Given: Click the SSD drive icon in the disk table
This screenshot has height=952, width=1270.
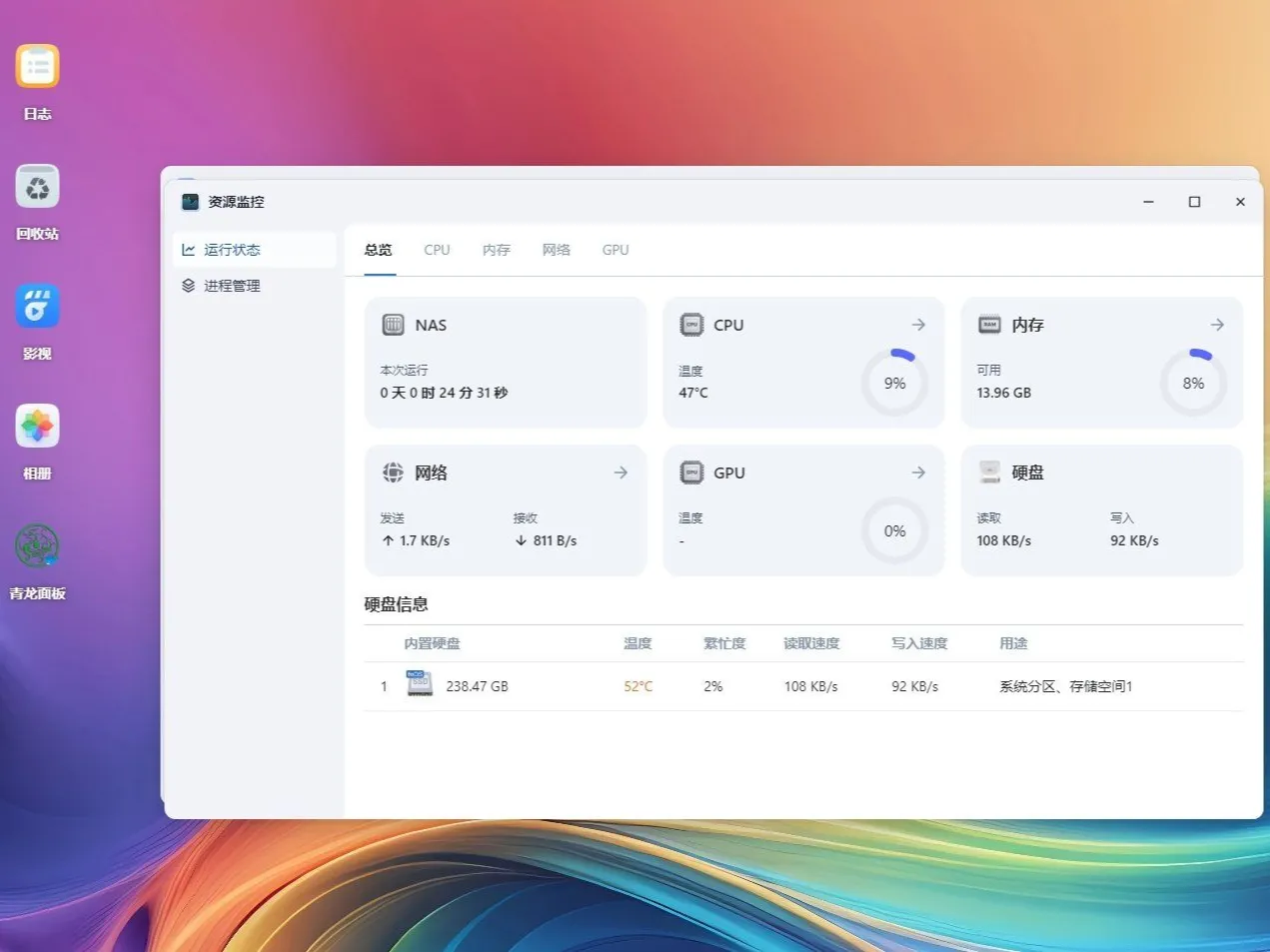Looking at the screenshot, I should coord(419,684).
